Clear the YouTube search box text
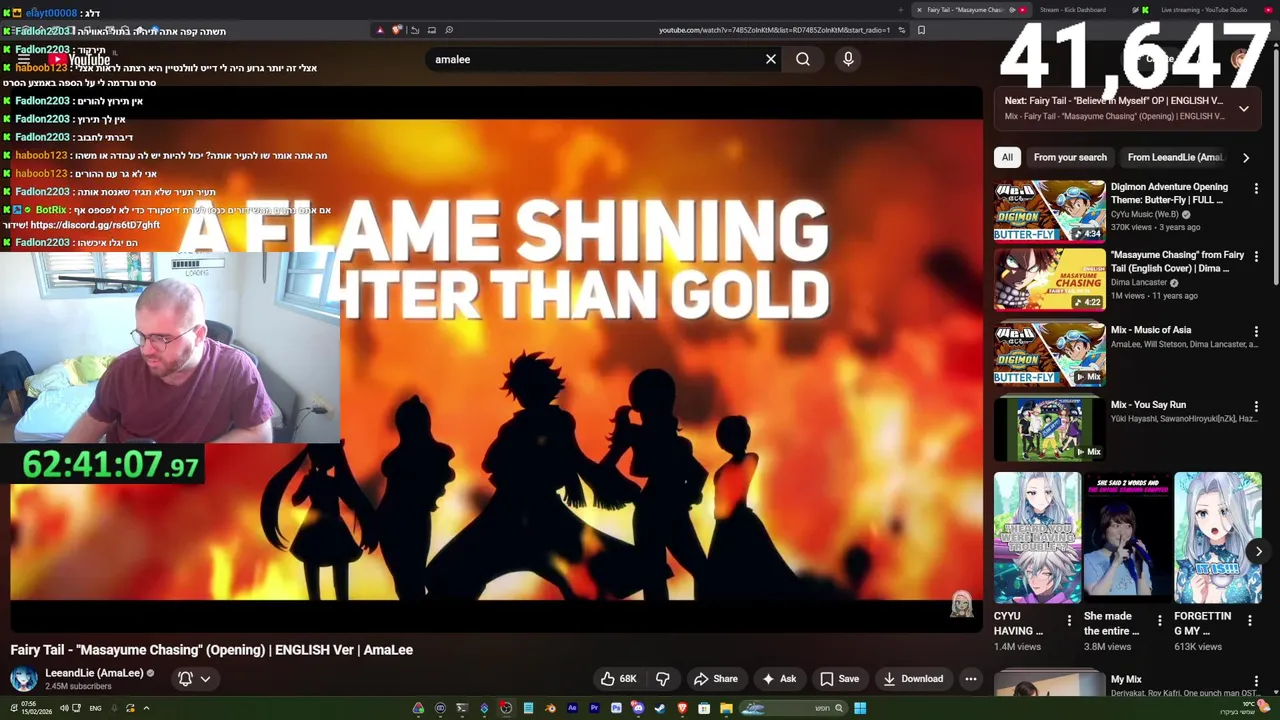The height and width of the screenshot is (720, 1280). tap(771, 59)
